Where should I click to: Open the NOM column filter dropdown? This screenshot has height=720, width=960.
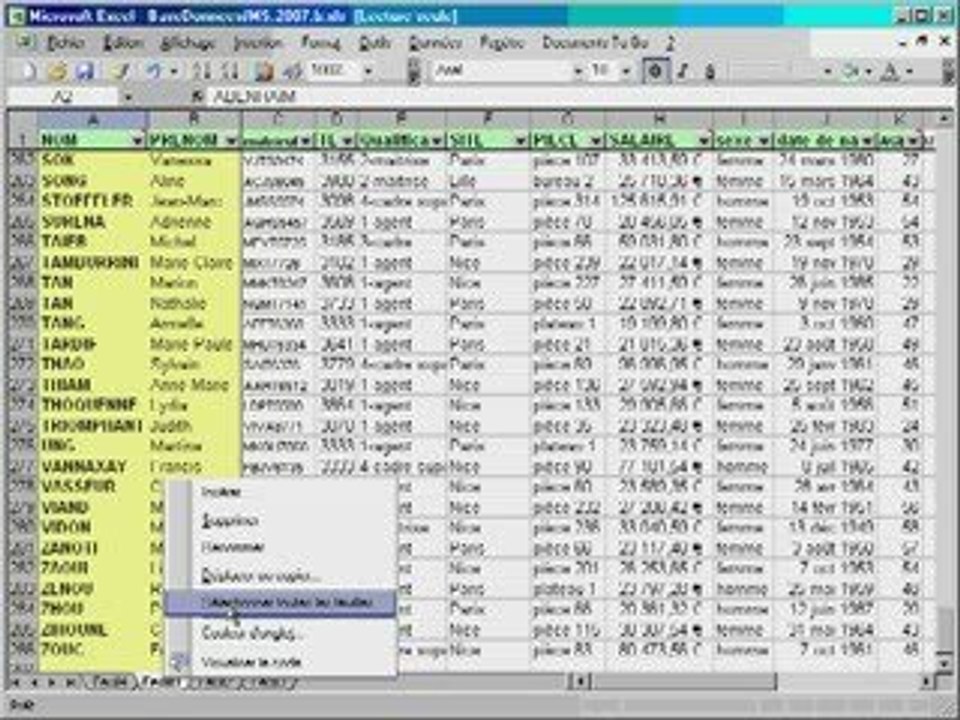[x=138, y=141]
